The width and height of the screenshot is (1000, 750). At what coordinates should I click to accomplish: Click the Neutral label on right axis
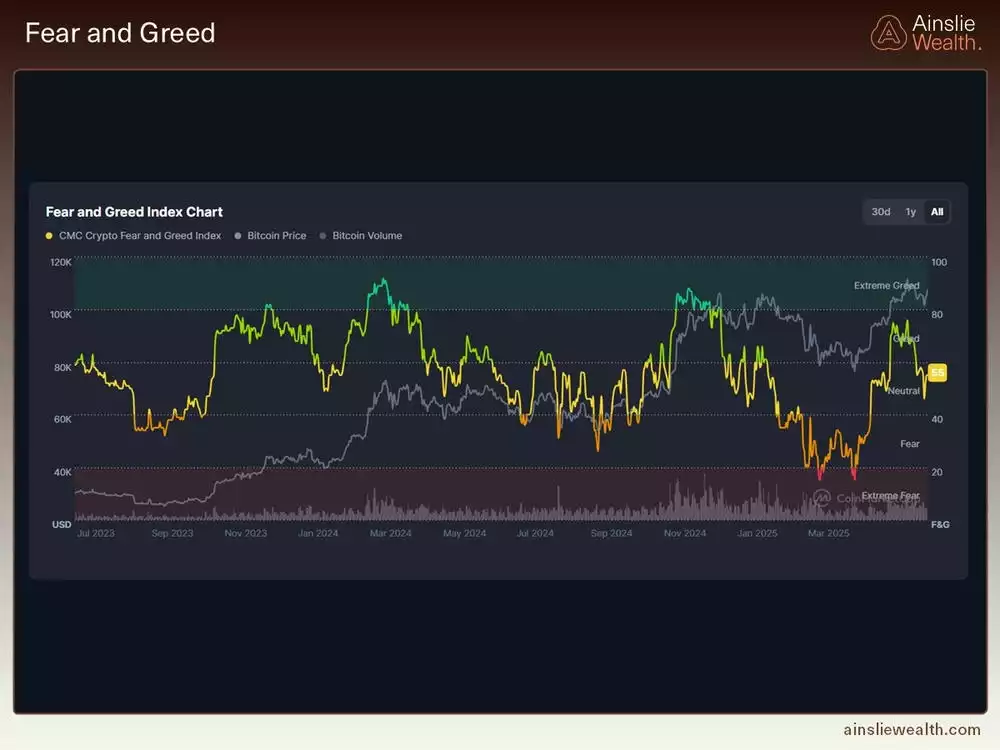[903, 391]
